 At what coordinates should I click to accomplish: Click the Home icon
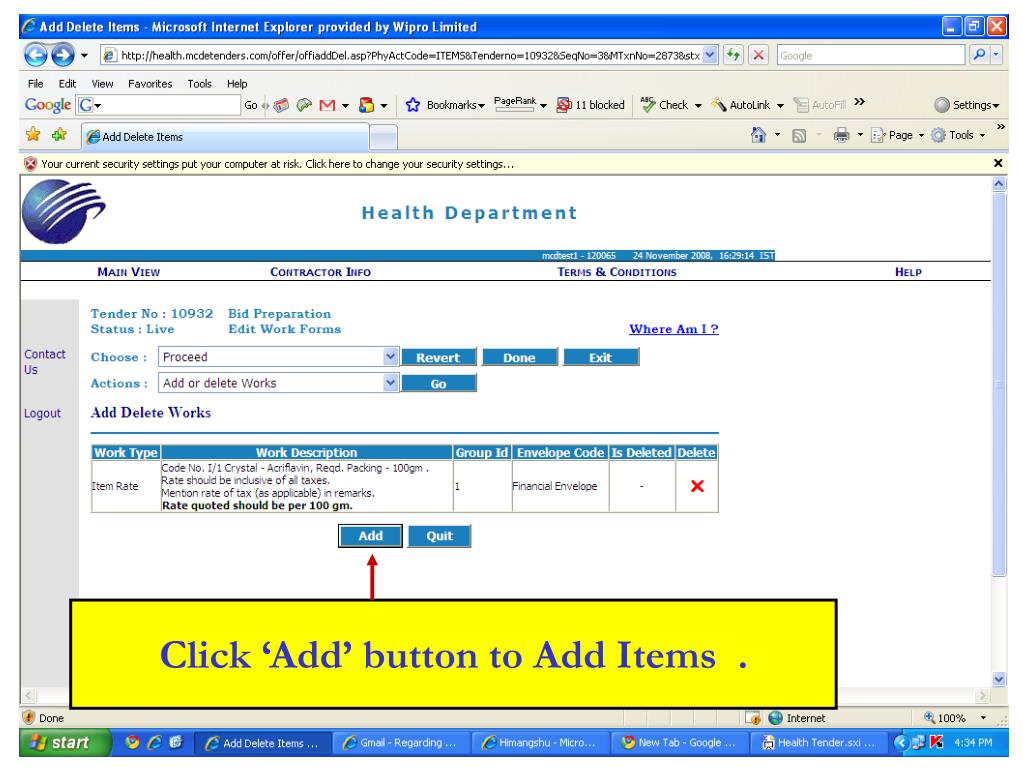[758, 135]
